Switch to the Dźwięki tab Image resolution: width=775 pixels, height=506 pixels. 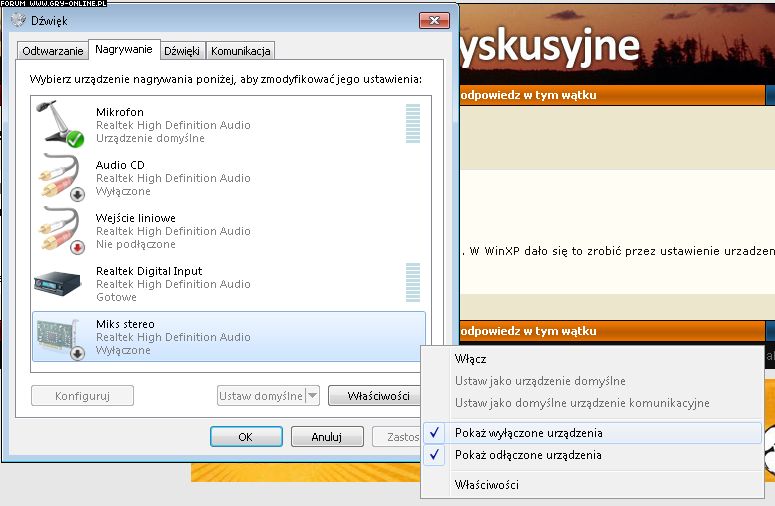182,51
